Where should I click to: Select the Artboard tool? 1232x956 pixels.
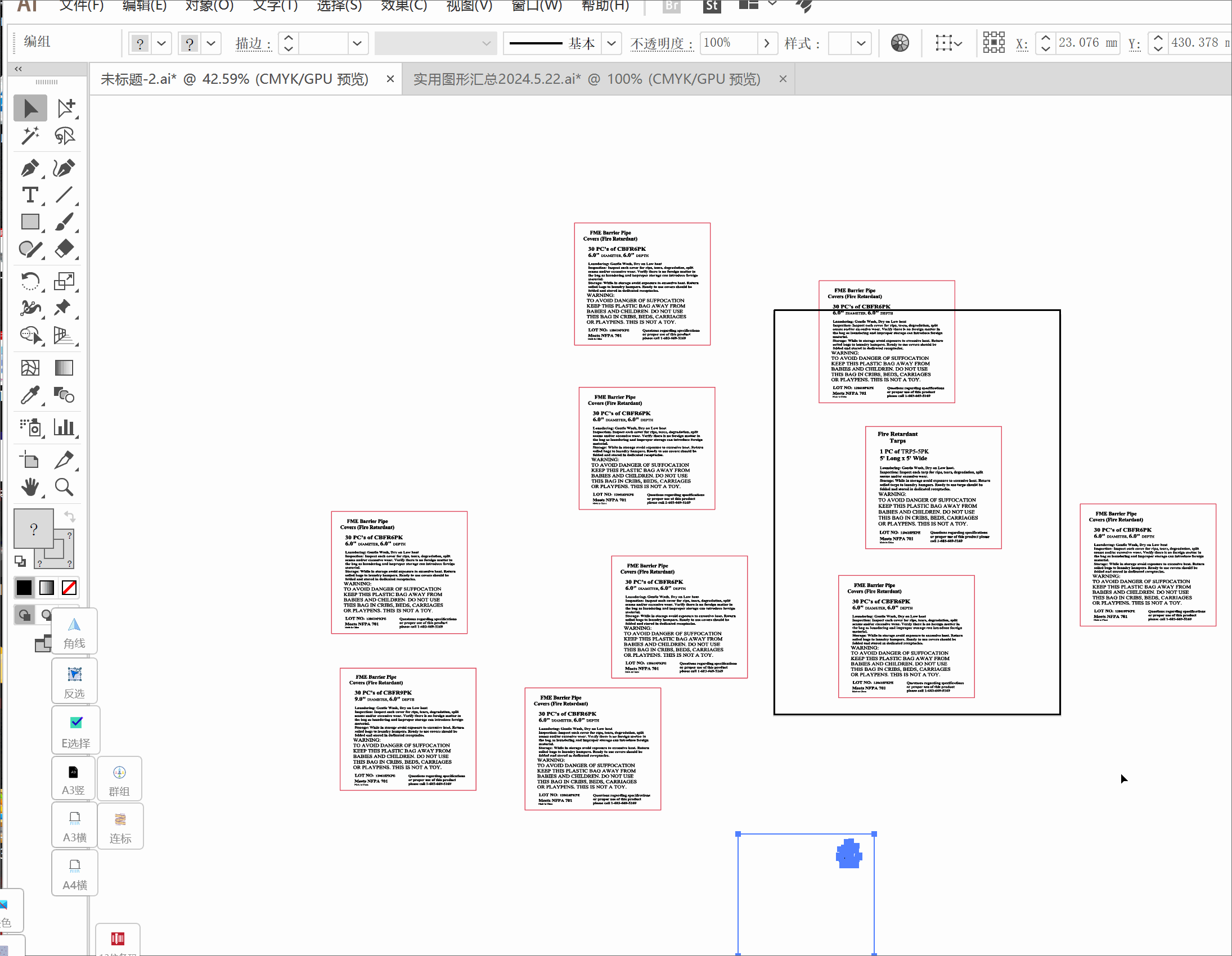pos(30,459)
